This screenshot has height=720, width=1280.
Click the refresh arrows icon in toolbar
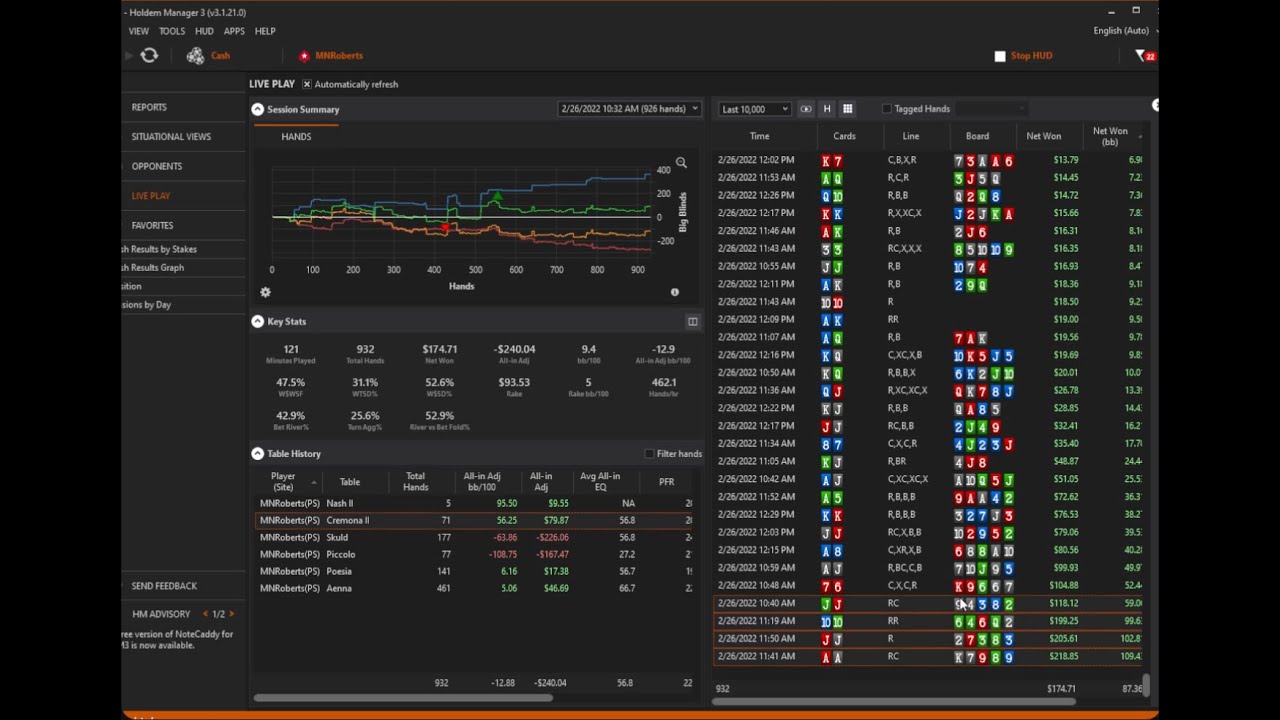pyautogui.click(x=149, y=56)
